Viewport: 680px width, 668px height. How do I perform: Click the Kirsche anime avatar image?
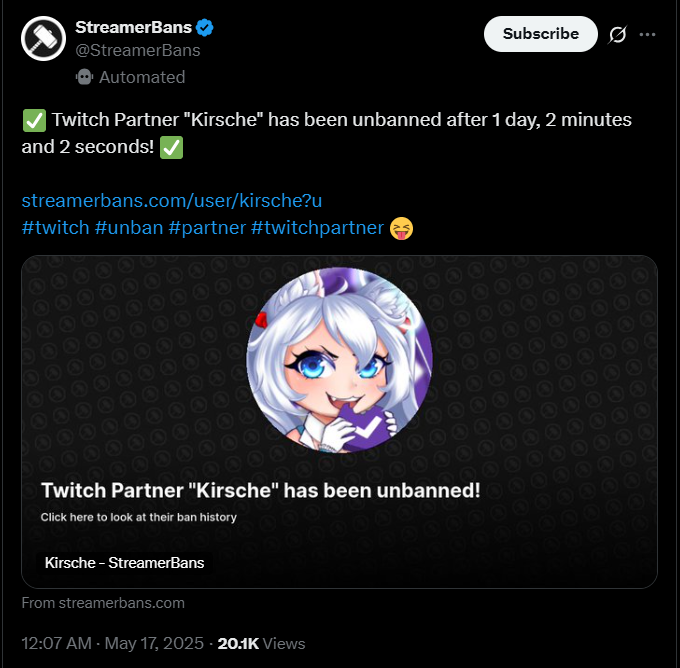point(339,360)
